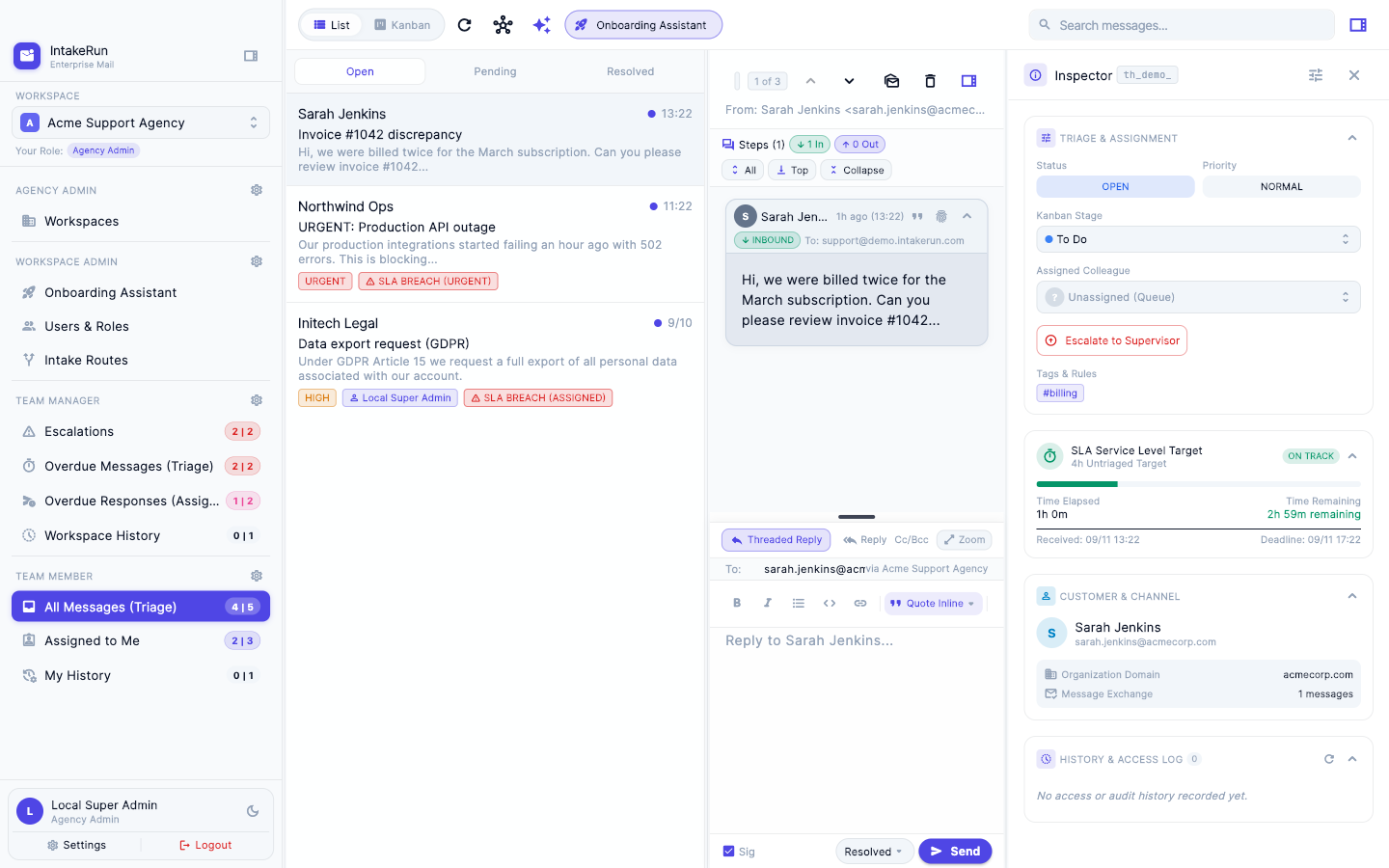Click the AI sparkles icon
Screen dimensions: 1389x868
pos(542,25)
